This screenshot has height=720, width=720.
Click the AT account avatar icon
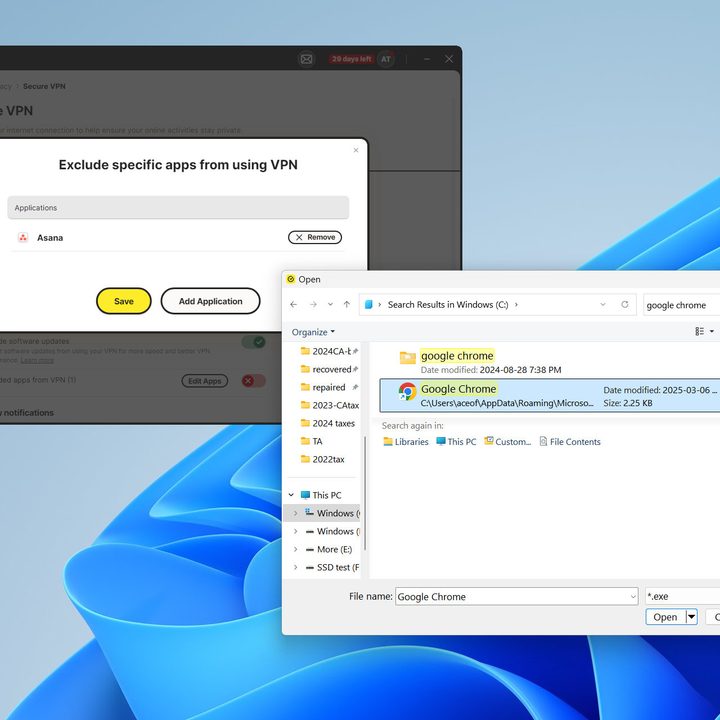[386, 59]
